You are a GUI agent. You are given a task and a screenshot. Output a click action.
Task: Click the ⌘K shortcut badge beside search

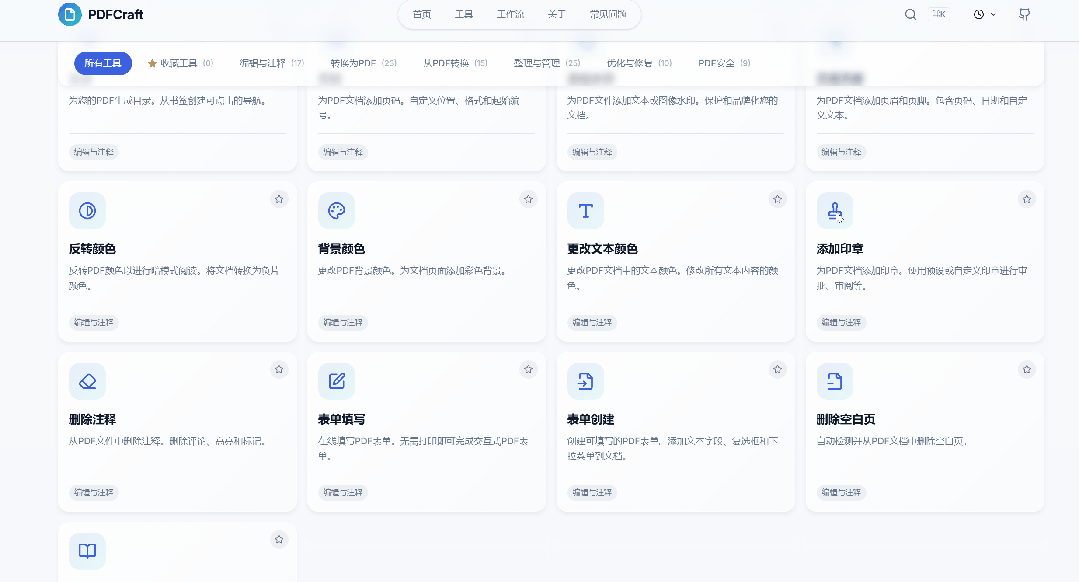(x=939, y=14)
